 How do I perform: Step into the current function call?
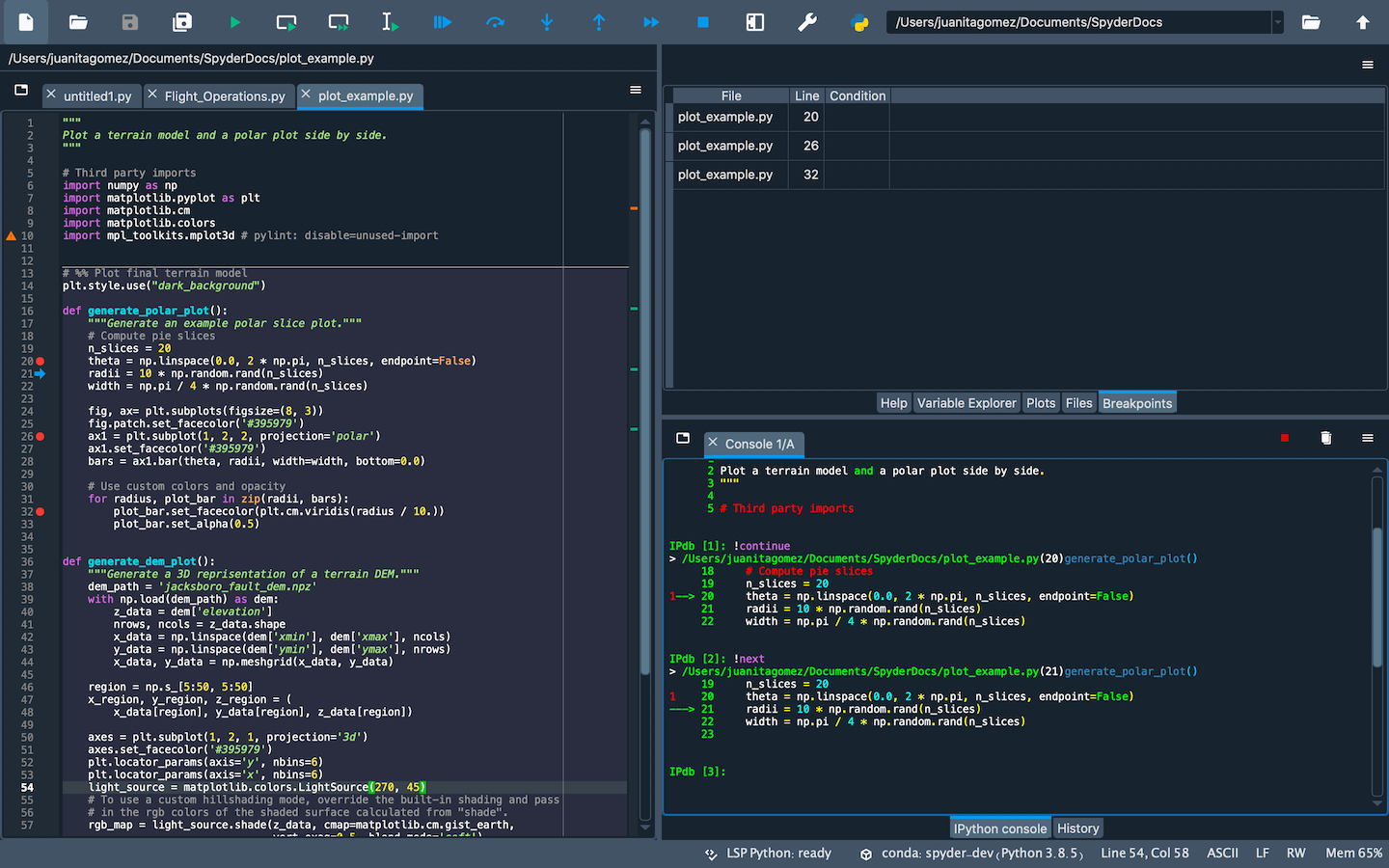pos(547,21)
